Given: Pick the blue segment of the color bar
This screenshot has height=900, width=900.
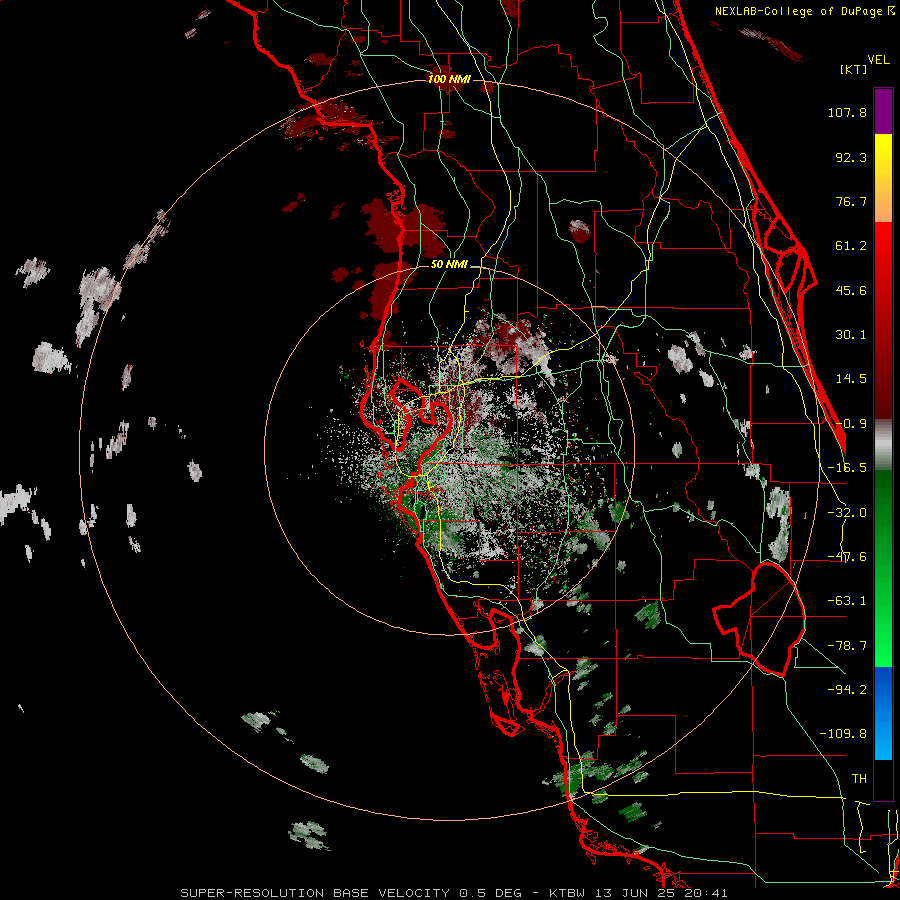Looking at the screenshot, I should [883, 713].
